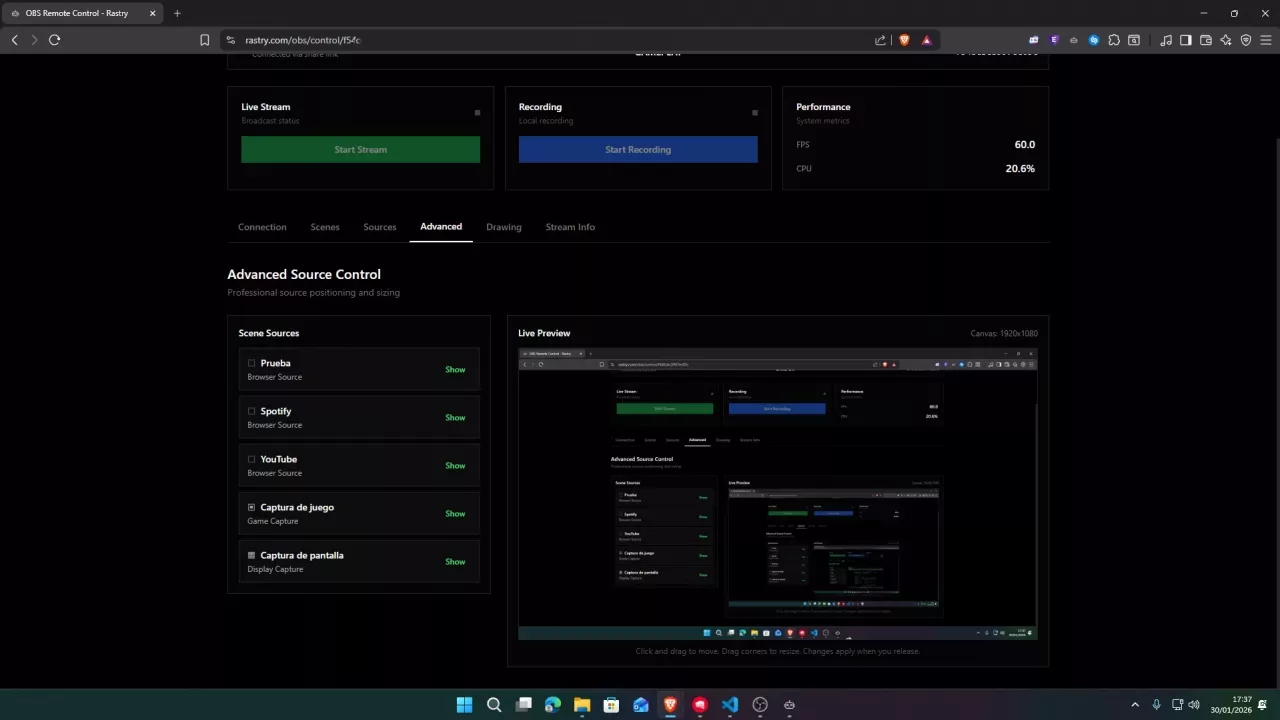Toggle the Captura de juego checkbox
The image size is (1280, 720).
(252, 507)
